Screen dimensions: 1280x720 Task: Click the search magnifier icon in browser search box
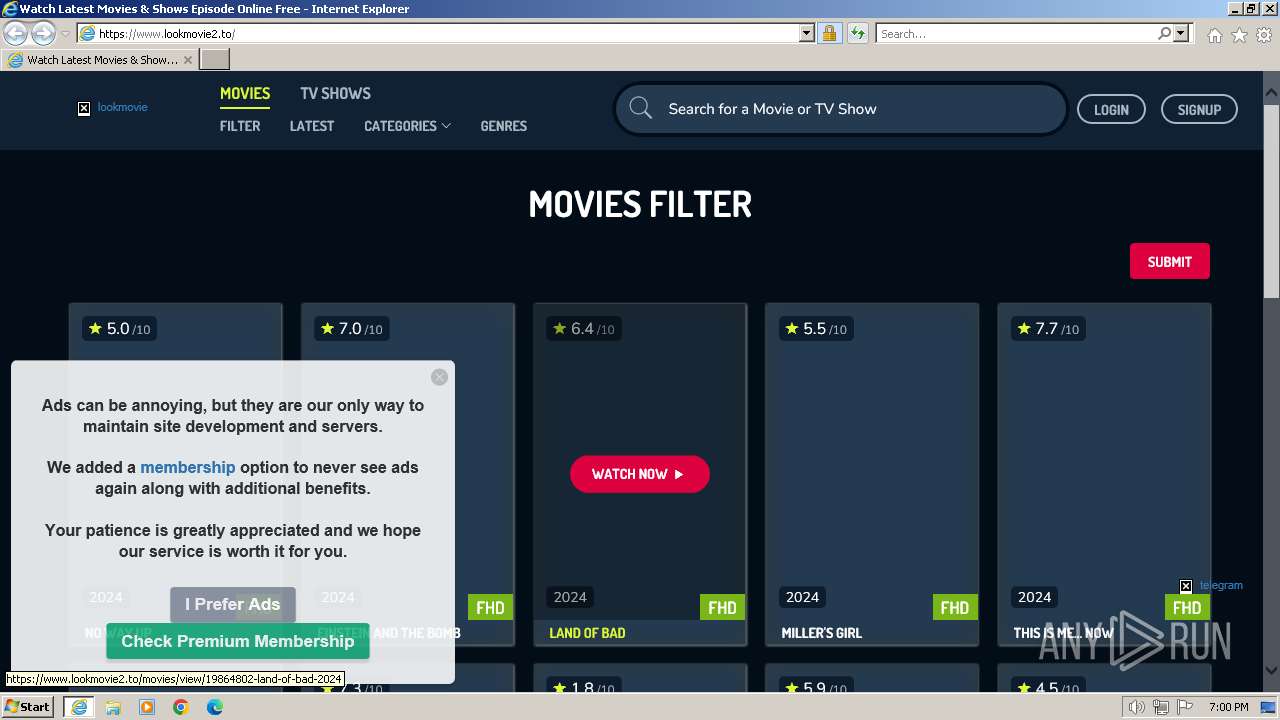[1164, 33]
